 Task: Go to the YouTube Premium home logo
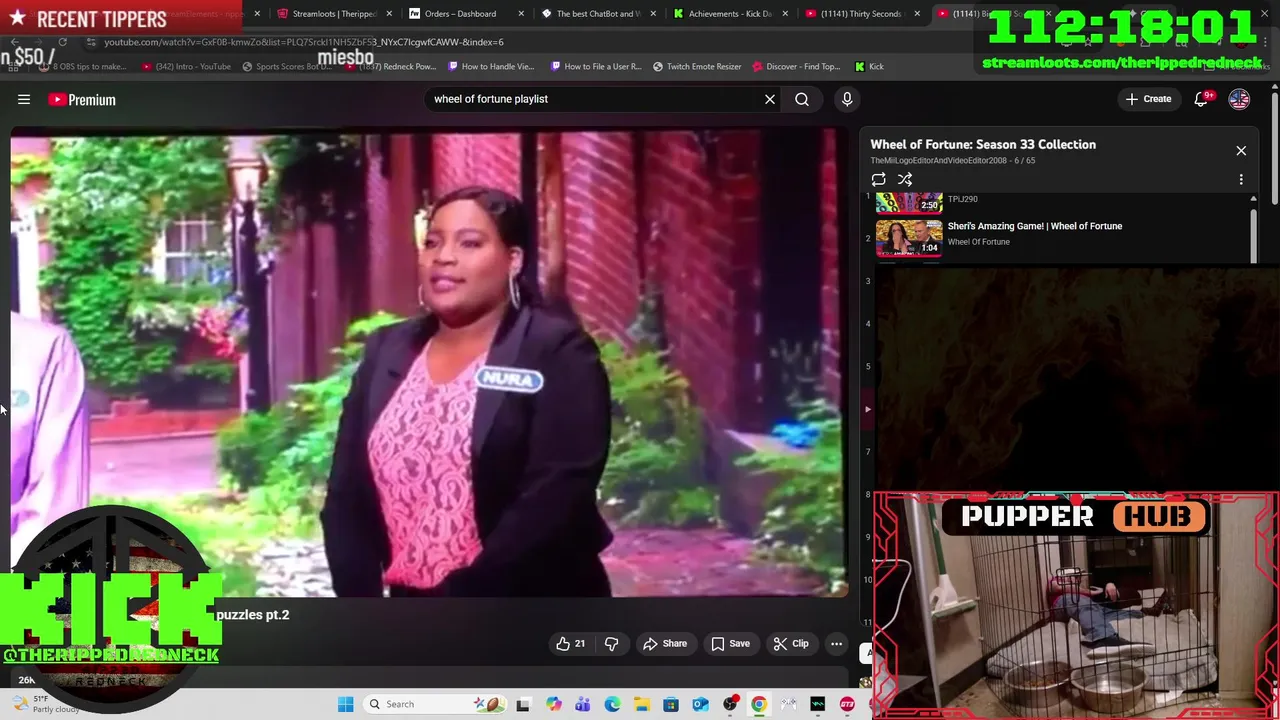(x=82, y=100)
